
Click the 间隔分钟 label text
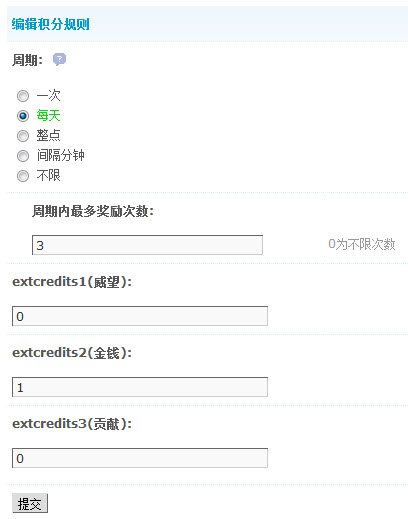(x=60, y=156)
